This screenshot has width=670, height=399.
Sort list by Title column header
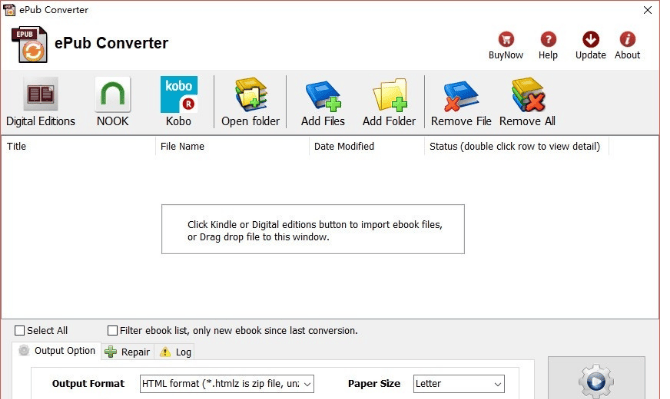79,147
